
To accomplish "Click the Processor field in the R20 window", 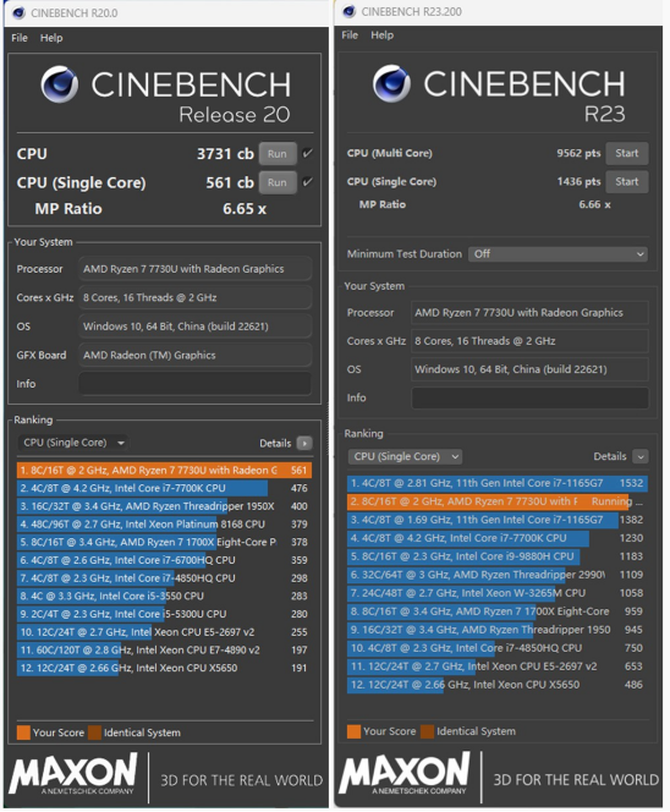I will click(195, 269).
